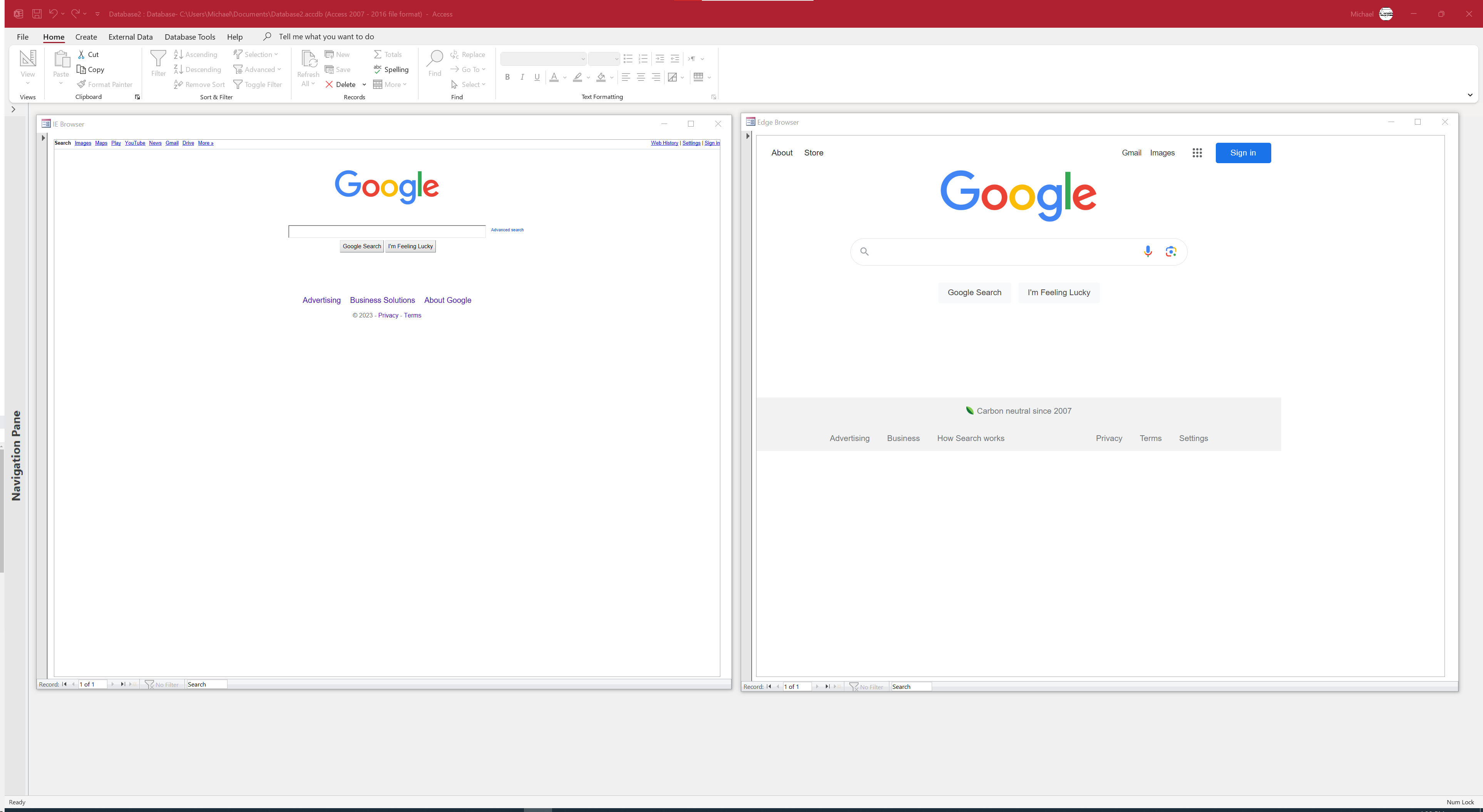The height and width of the screenshot is (812, 1483).
Task: Expand the Navigation Pane chevron
Action: (13, 109)
